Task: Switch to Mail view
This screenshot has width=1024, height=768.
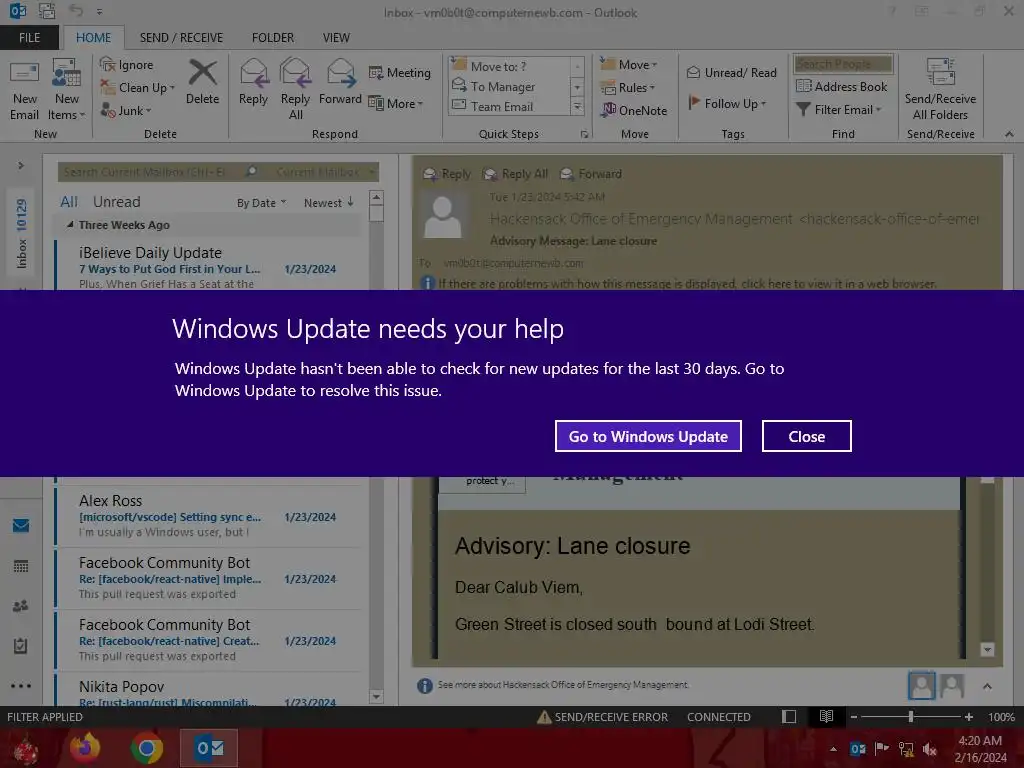Action: click(21, 525)
